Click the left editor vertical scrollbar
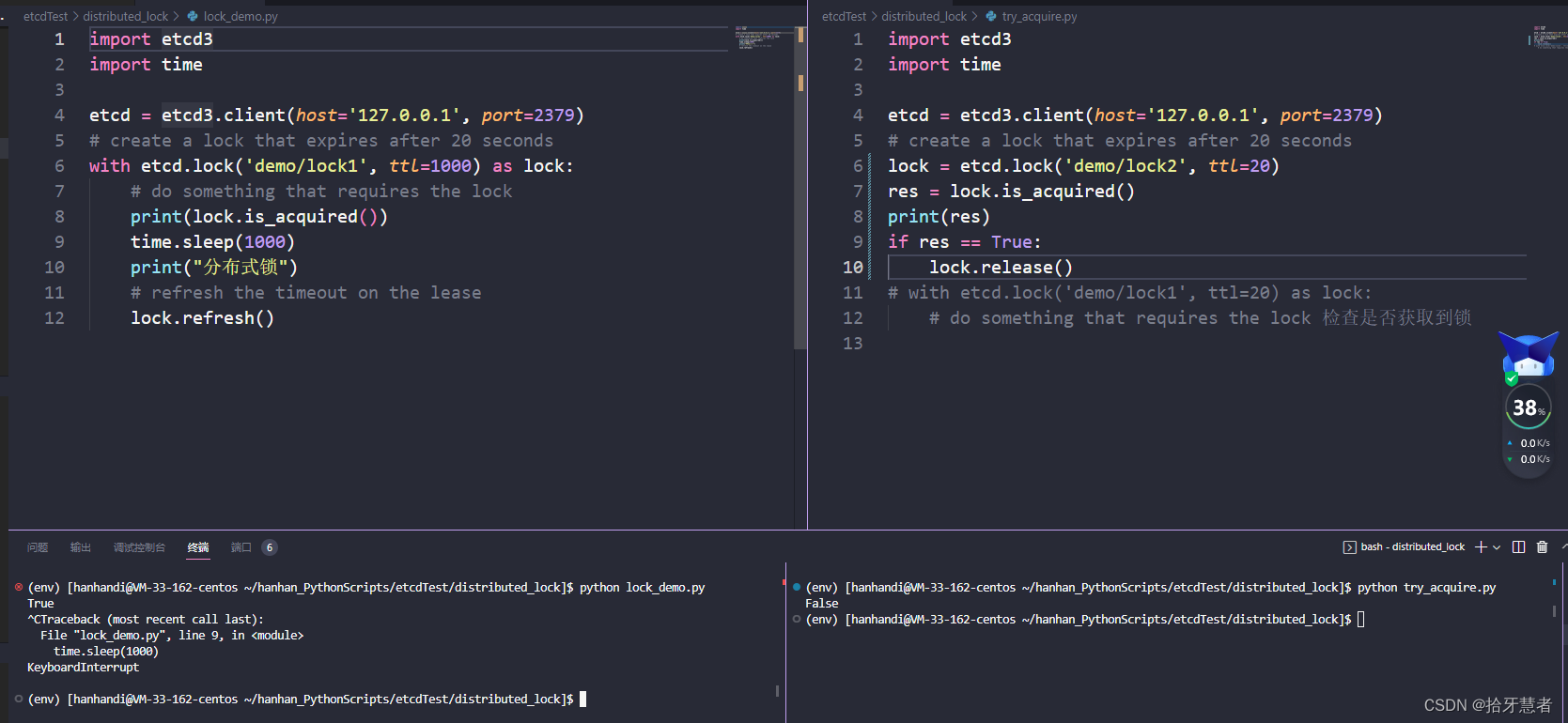Image resolution: width=1568 pixels, height=723 pixels. (x=800, y=188)
